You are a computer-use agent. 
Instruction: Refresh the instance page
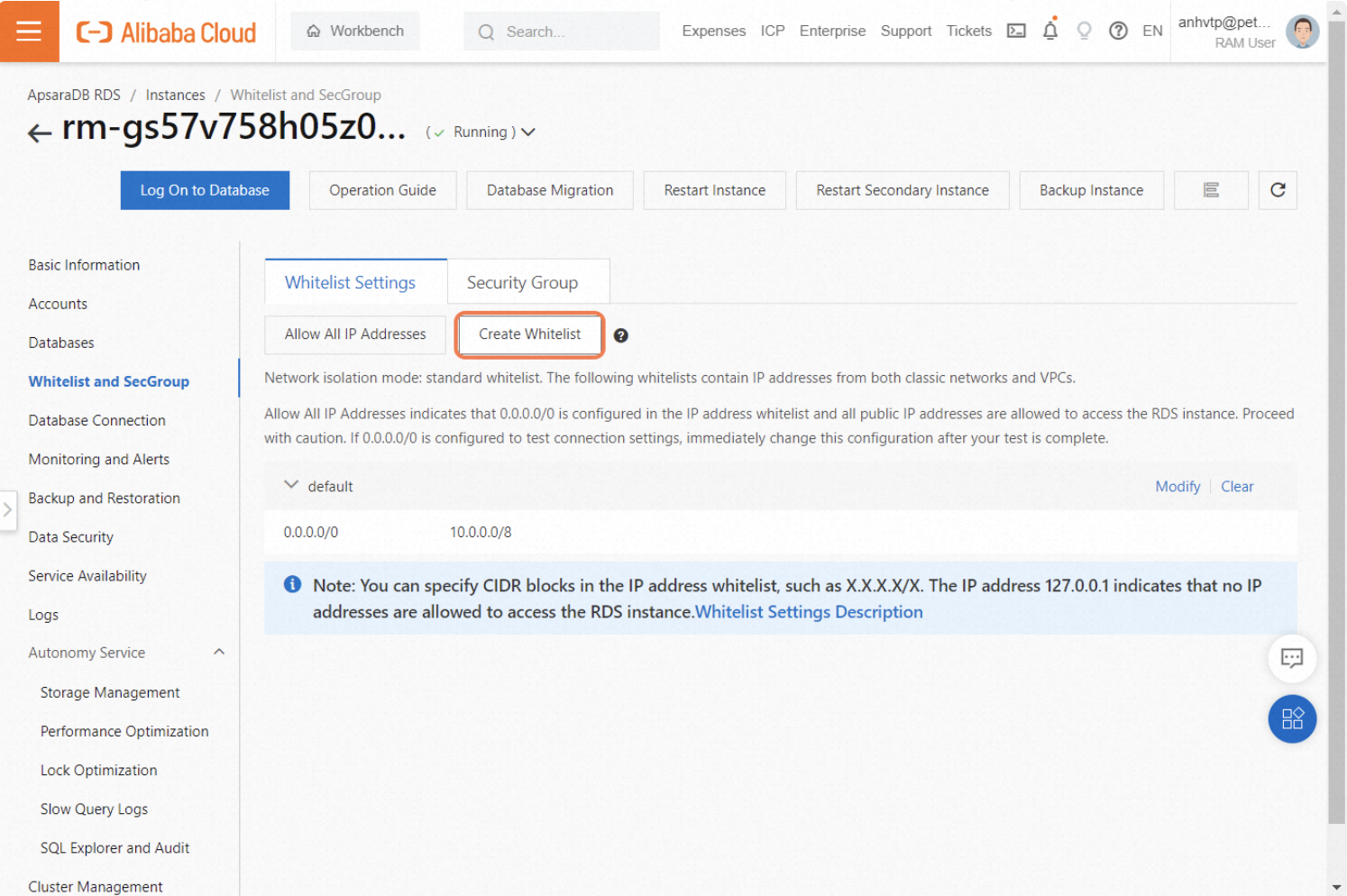pos(1278,190)
